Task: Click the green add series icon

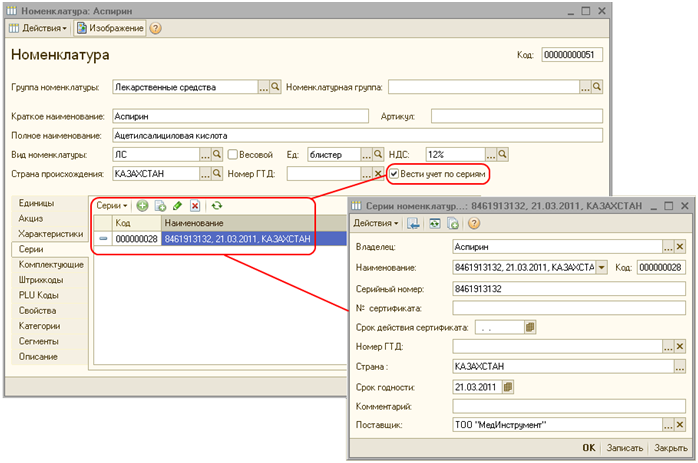Action: pyautogui.click(x=142, y=205)
